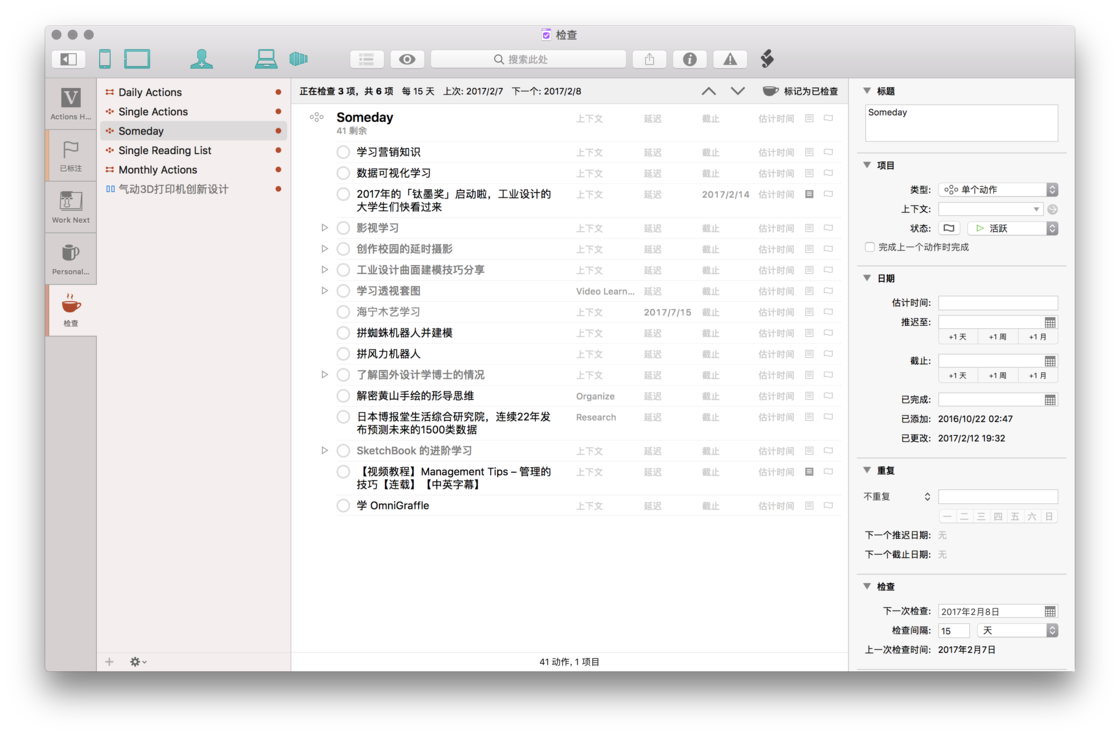Collapse the 检查 inspector section

click(x=867, y=586)
